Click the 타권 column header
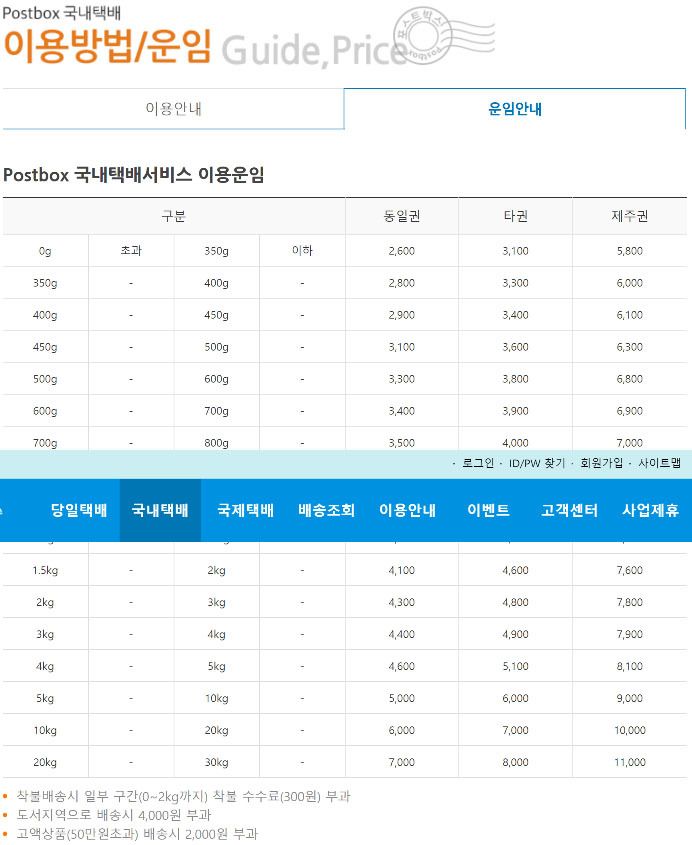692x845 pixels. coord(515,216)
